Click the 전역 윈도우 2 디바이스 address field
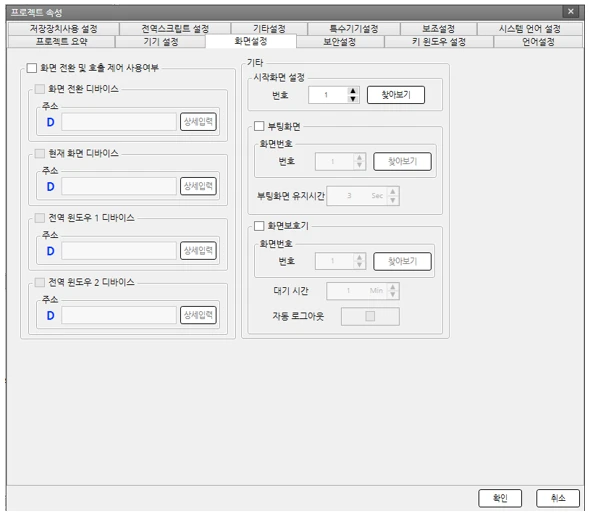This screenshot has height=517, width=589. pos(119,315)
